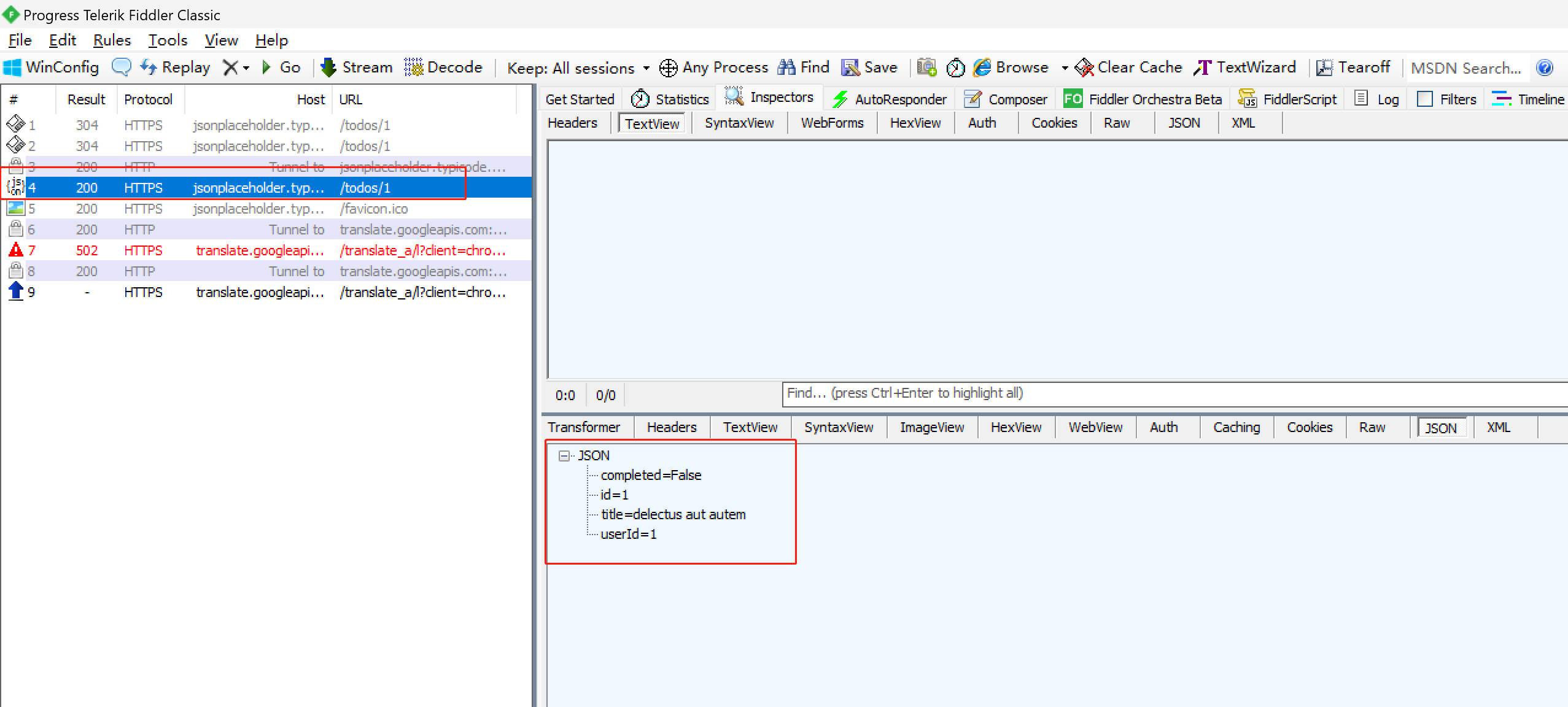Click the comment speech bubble icon
The width and height of the screenshot is (1568, 707).
tap(122, 68)
